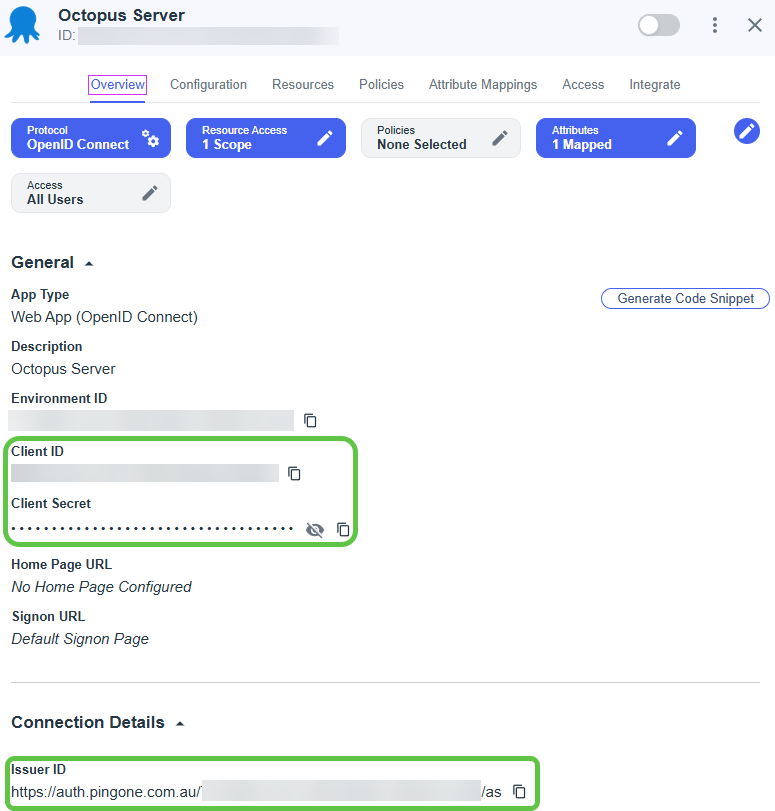Copy the Issuer ID URL

tap(519, 790)
